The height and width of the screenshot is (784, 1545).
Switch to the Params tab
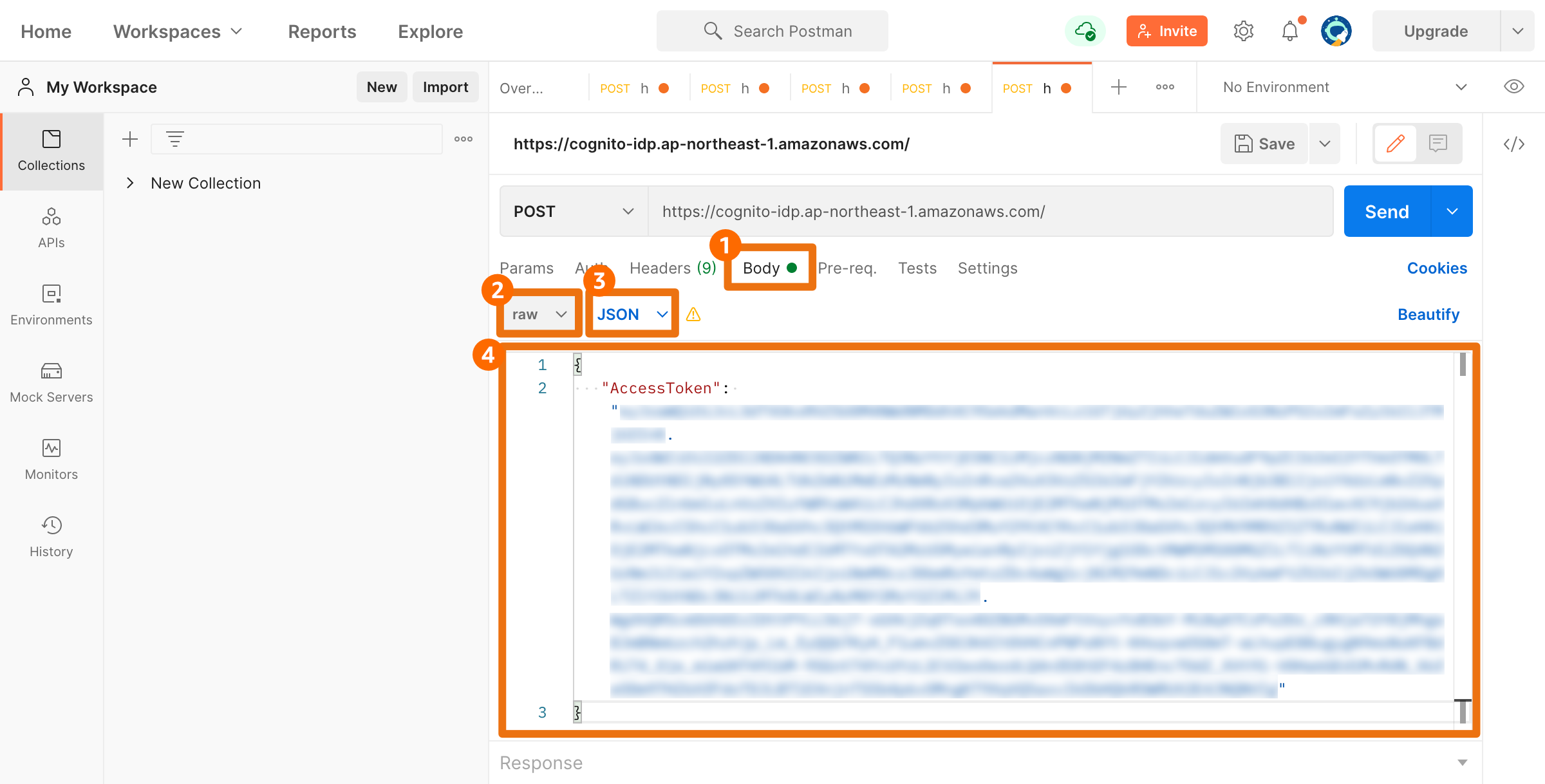pos(527,268)
